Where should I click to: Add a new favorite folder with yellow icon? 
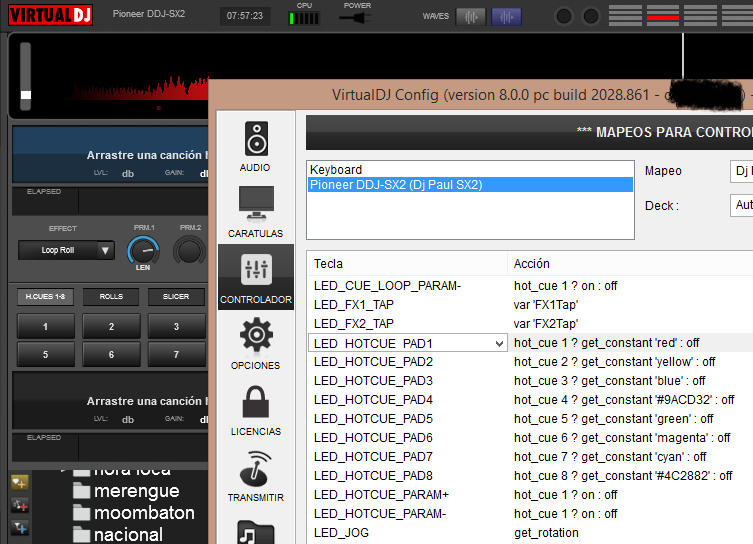click(x=20, y=483)
